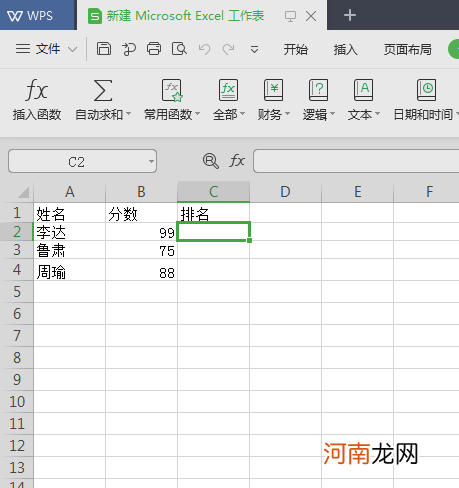The width and height of the screenshot is (459, 488).
Task: Click the Print icon in quick toolbar
Action: 154,49
